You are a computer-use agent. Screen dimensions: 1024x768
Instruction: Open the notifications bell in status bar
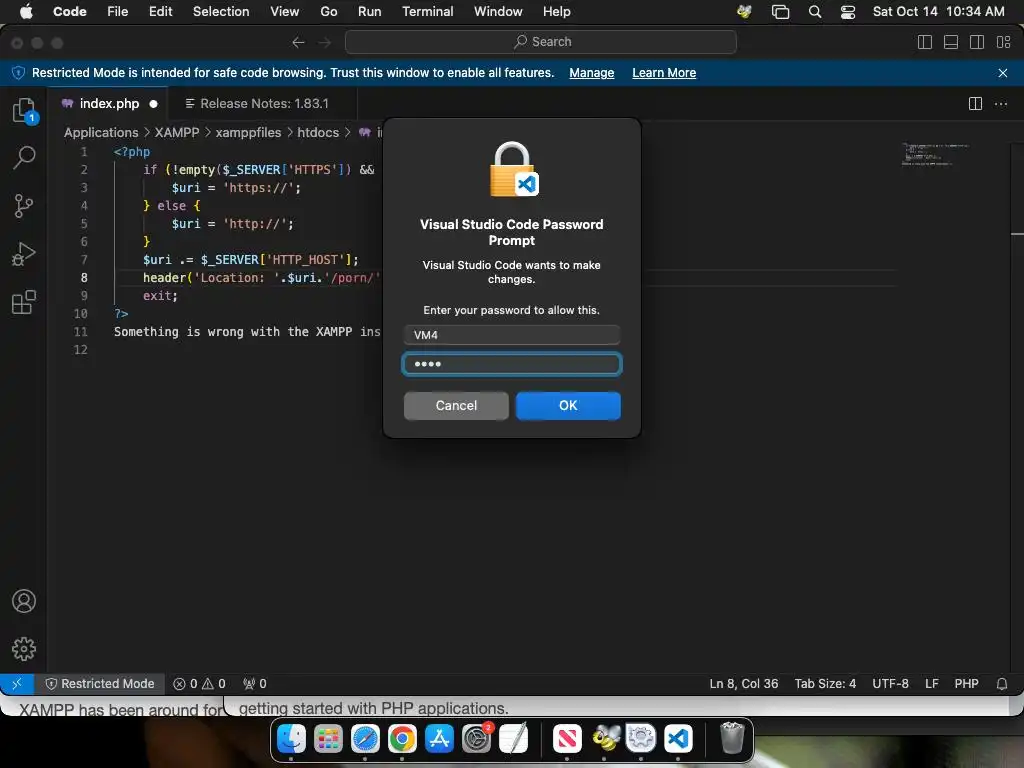[1002, 684]
